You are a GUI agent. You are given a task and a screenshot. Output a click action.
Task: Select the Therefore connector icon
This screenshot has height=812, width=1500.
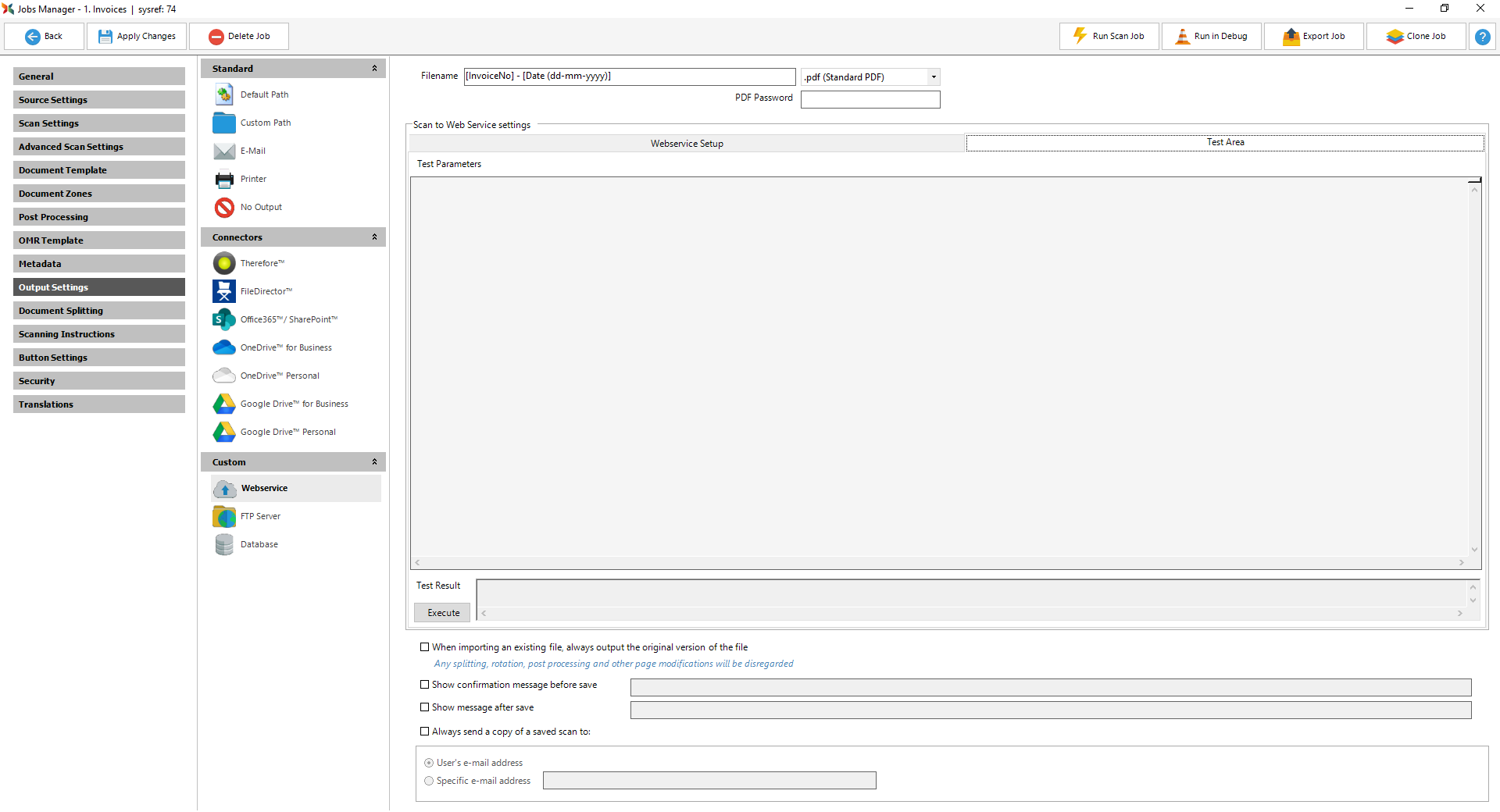click(224, 263)
